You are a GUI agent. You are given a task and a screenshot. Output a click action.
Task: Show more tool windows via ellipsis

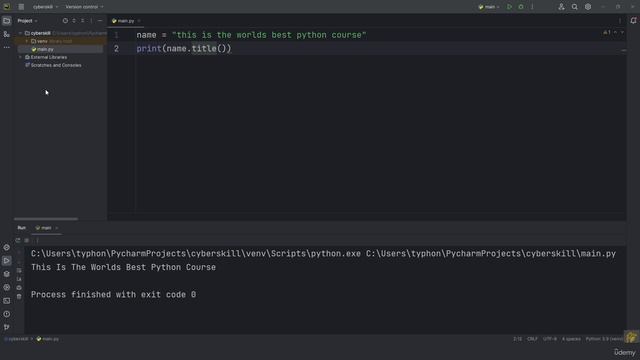[7, 47]
